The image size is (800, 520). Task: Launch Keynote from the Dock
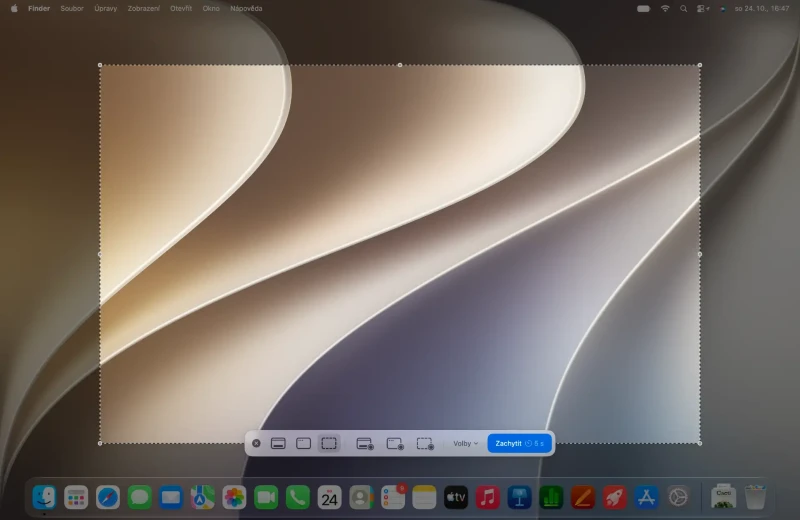click(x=519, y=497)
